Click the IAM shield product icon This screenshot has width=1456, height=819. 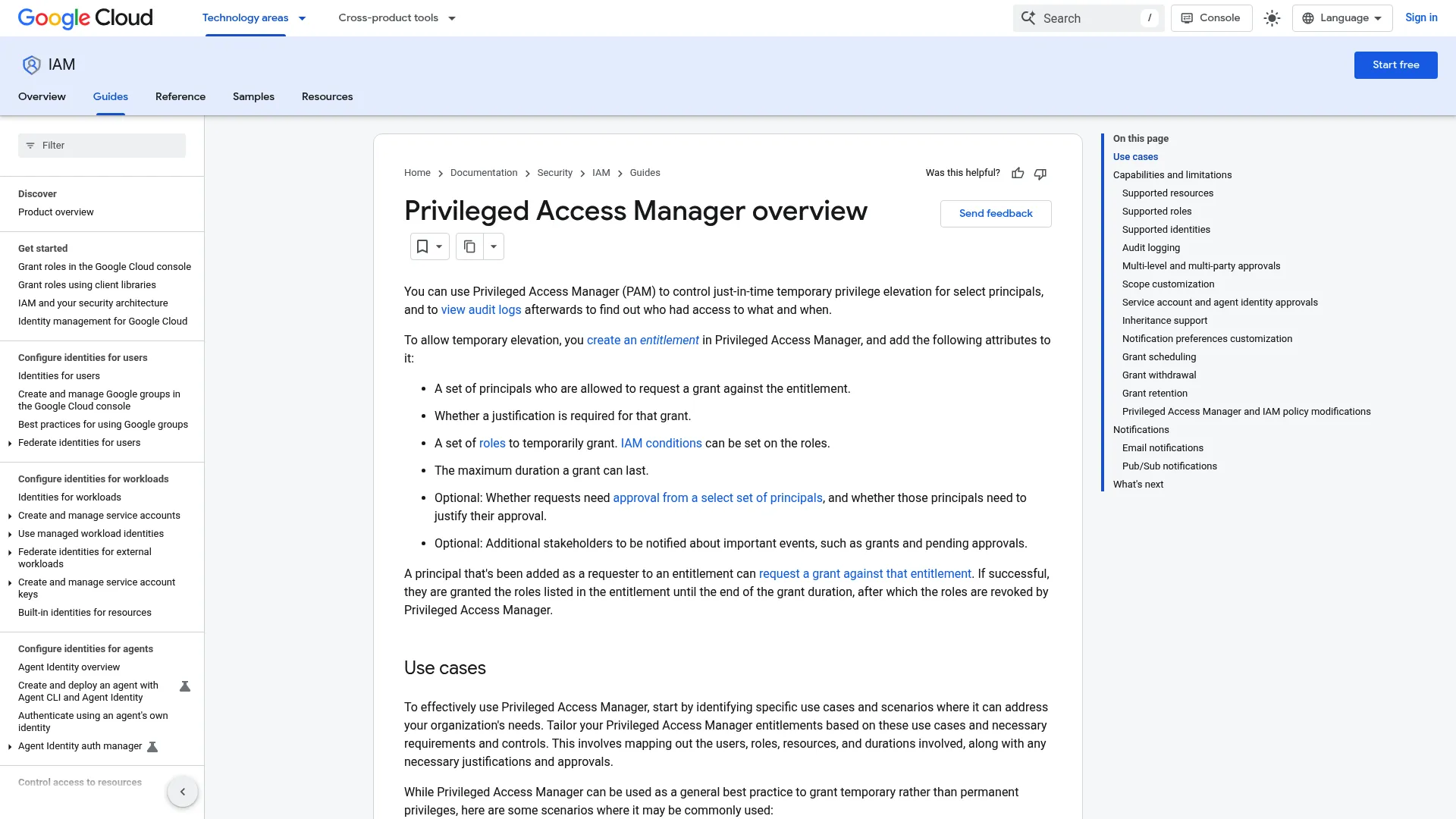(31, 65)
